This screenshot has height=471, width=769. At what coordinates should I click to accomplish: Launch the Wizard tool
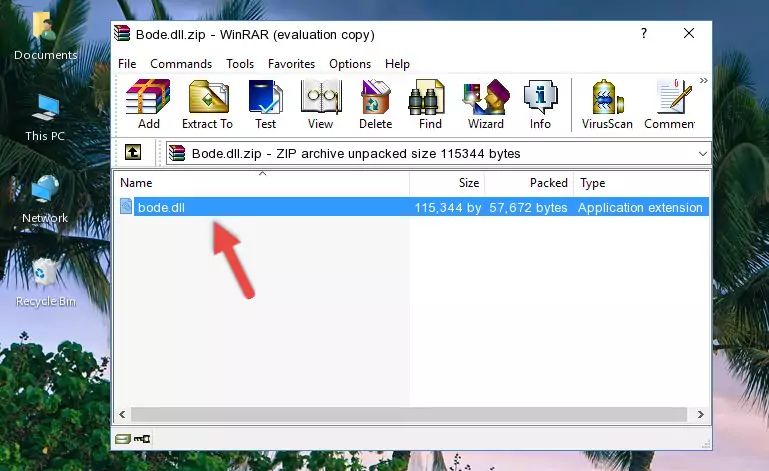click(x=486, y=105)
